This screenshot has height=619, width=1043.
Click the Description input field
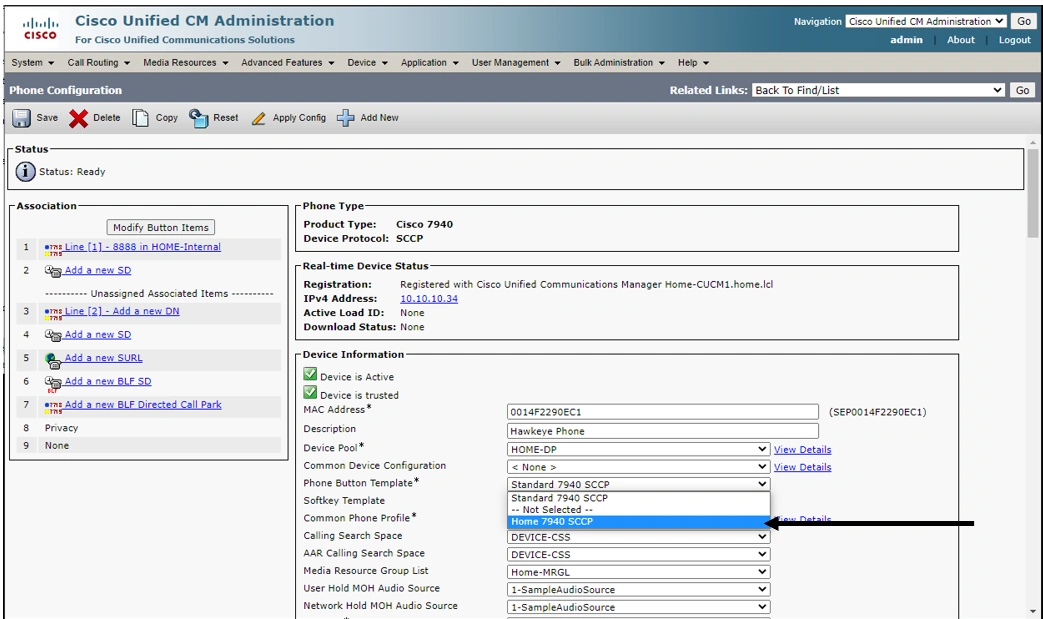pos(662,431)
